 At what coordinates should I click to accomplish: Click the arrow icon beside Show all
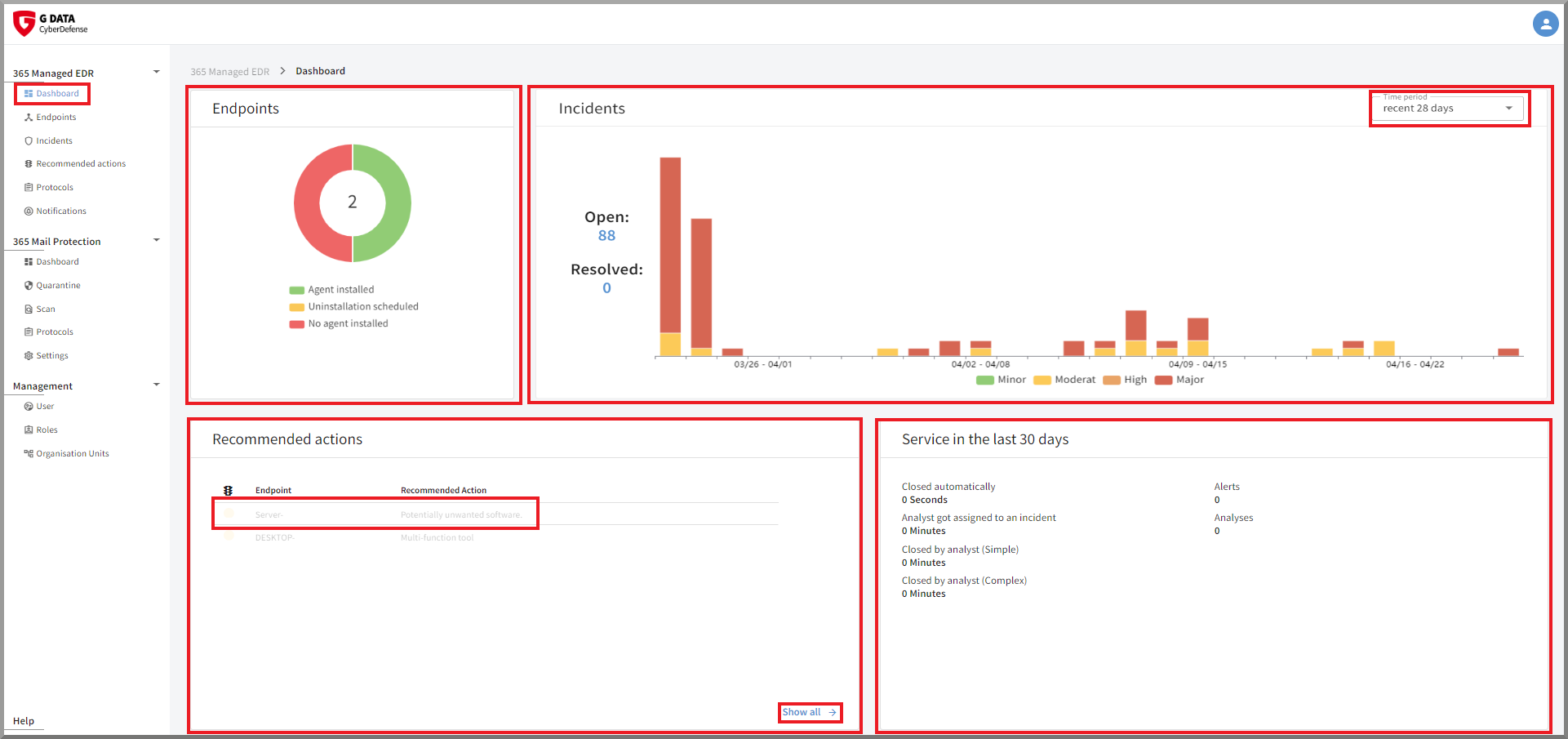pyautogui.click(x=833, y=713)
